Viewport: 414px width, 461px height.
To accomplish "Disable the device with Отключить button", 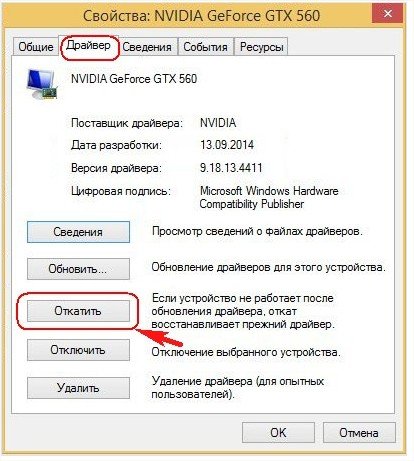I will pos(78,350).
